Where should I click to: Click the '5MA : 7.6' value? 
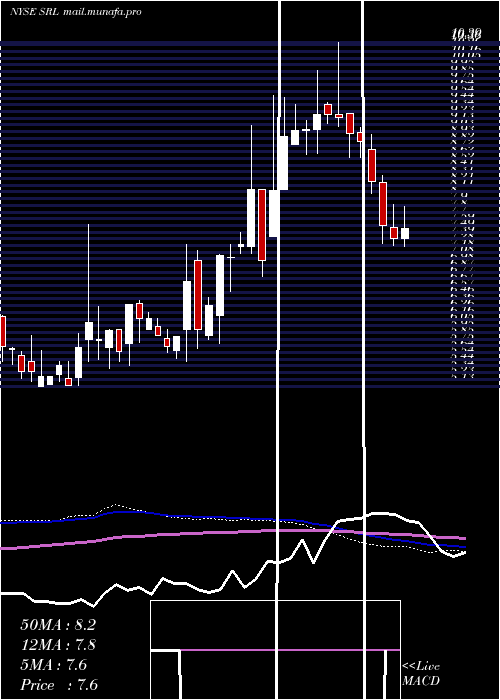click(54, 665)
